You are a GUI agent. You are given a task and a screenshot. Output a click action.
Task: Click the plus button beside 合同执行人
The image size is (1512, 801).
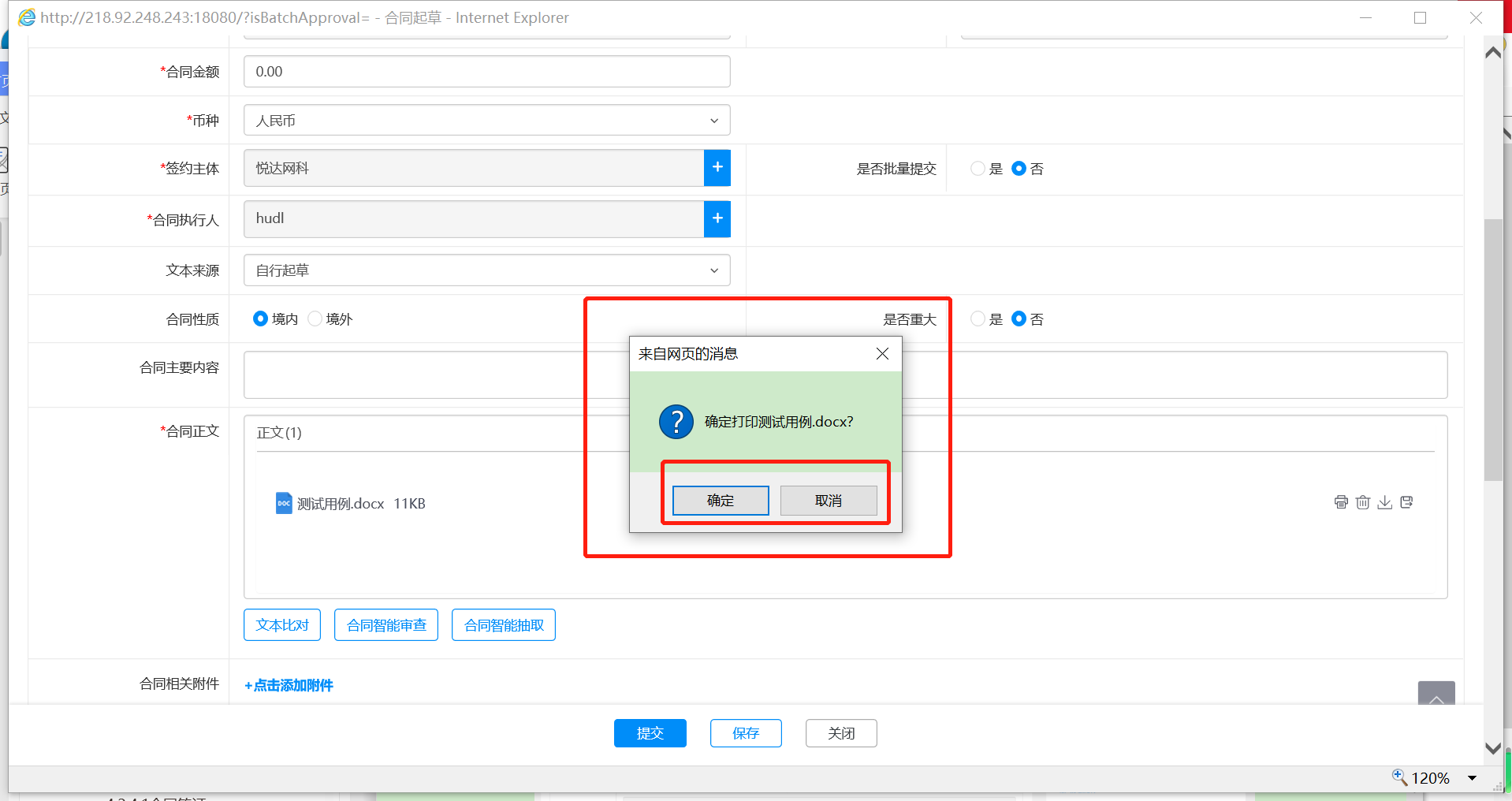(x=717, y=218)
